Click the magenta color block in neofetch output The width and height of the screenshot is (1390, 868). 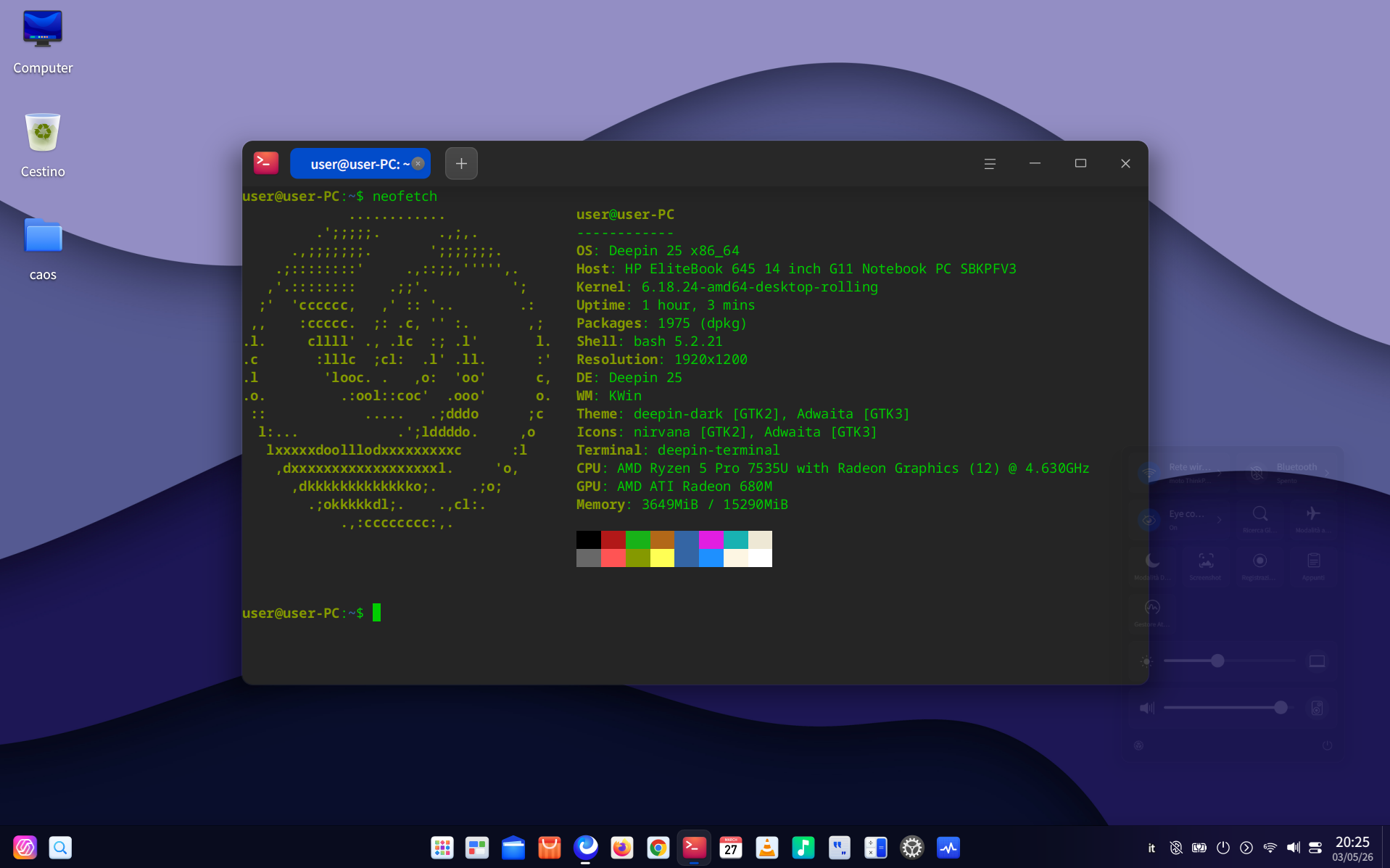coord(711,540)
